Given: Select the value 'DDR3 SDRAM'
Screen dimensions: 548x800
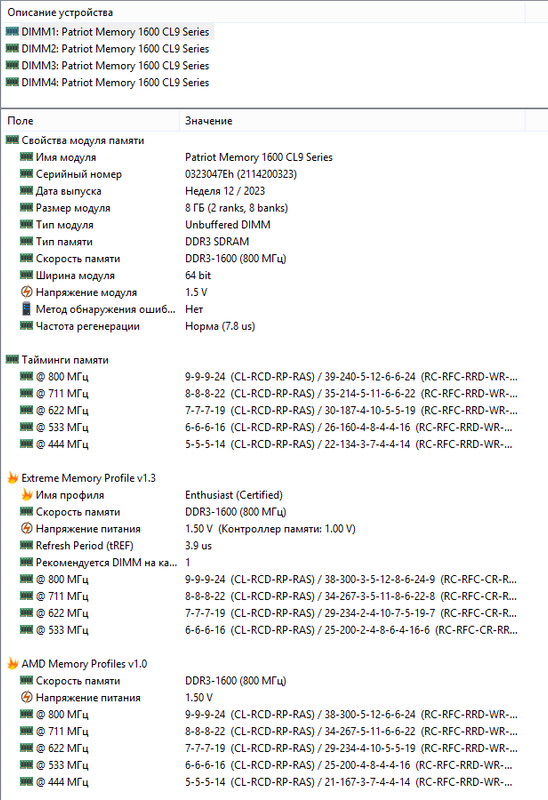Looking at the screenshot, I should coord(217,241).
